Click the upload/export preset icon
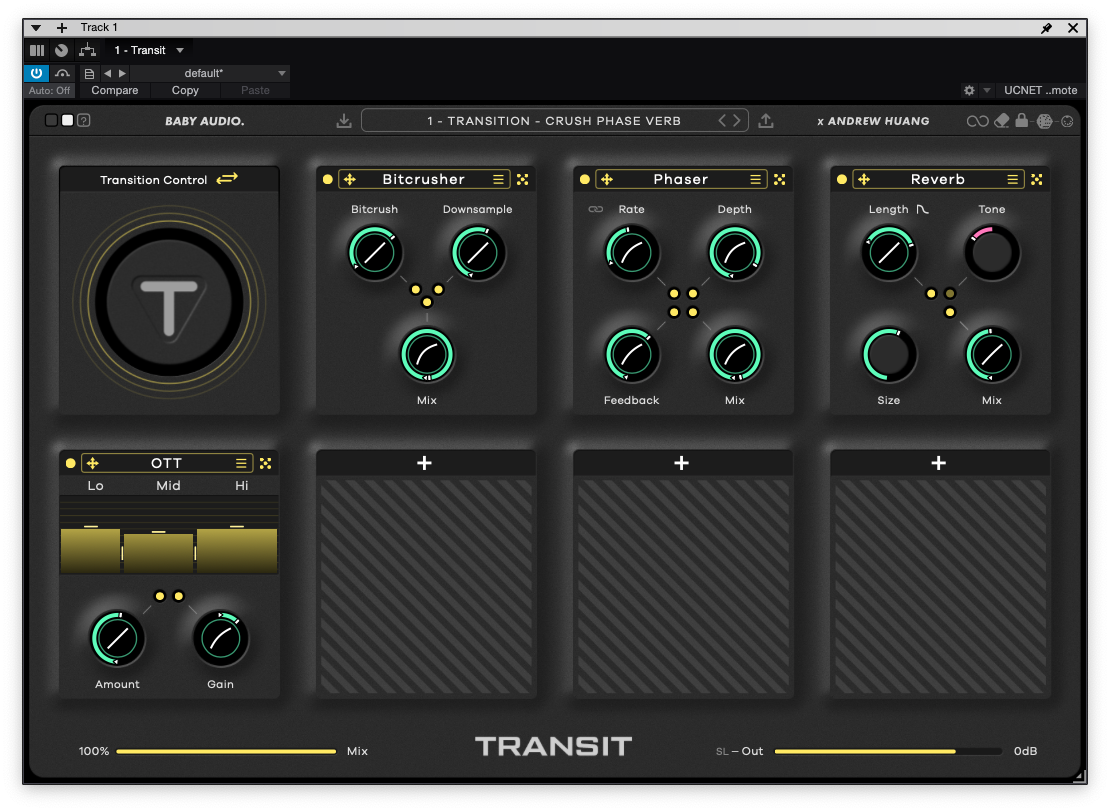Viewport: 1110px width, 811px height. [765, 121]
